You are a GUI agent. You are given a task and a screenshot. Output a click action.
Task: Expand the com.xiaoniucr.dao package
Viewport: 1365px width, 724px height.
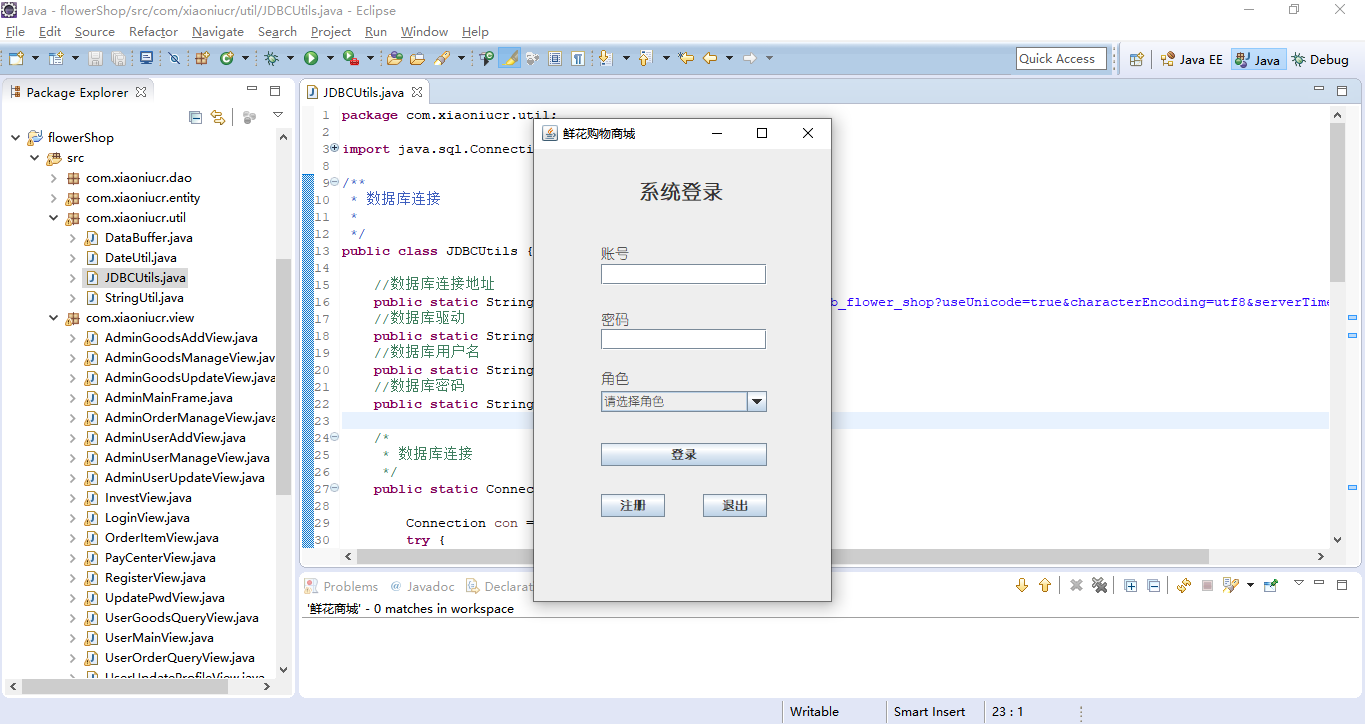(56, 178)
